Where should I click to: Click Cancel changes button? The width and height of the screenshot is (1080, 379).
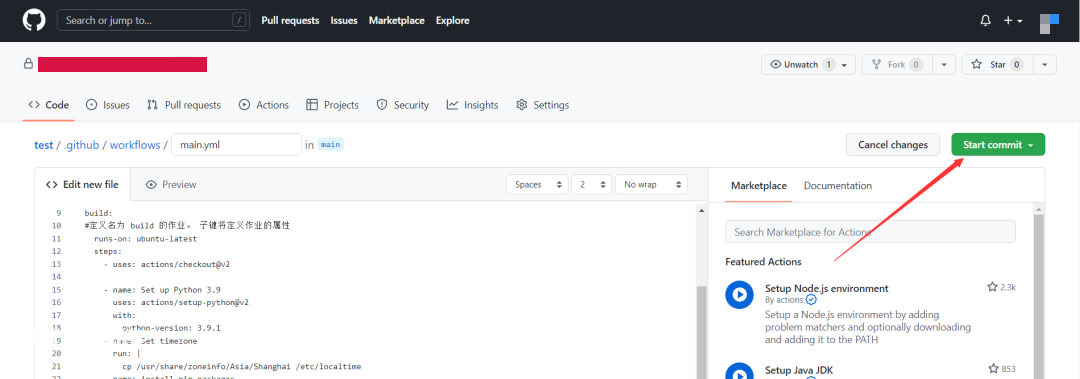(893, 145)
